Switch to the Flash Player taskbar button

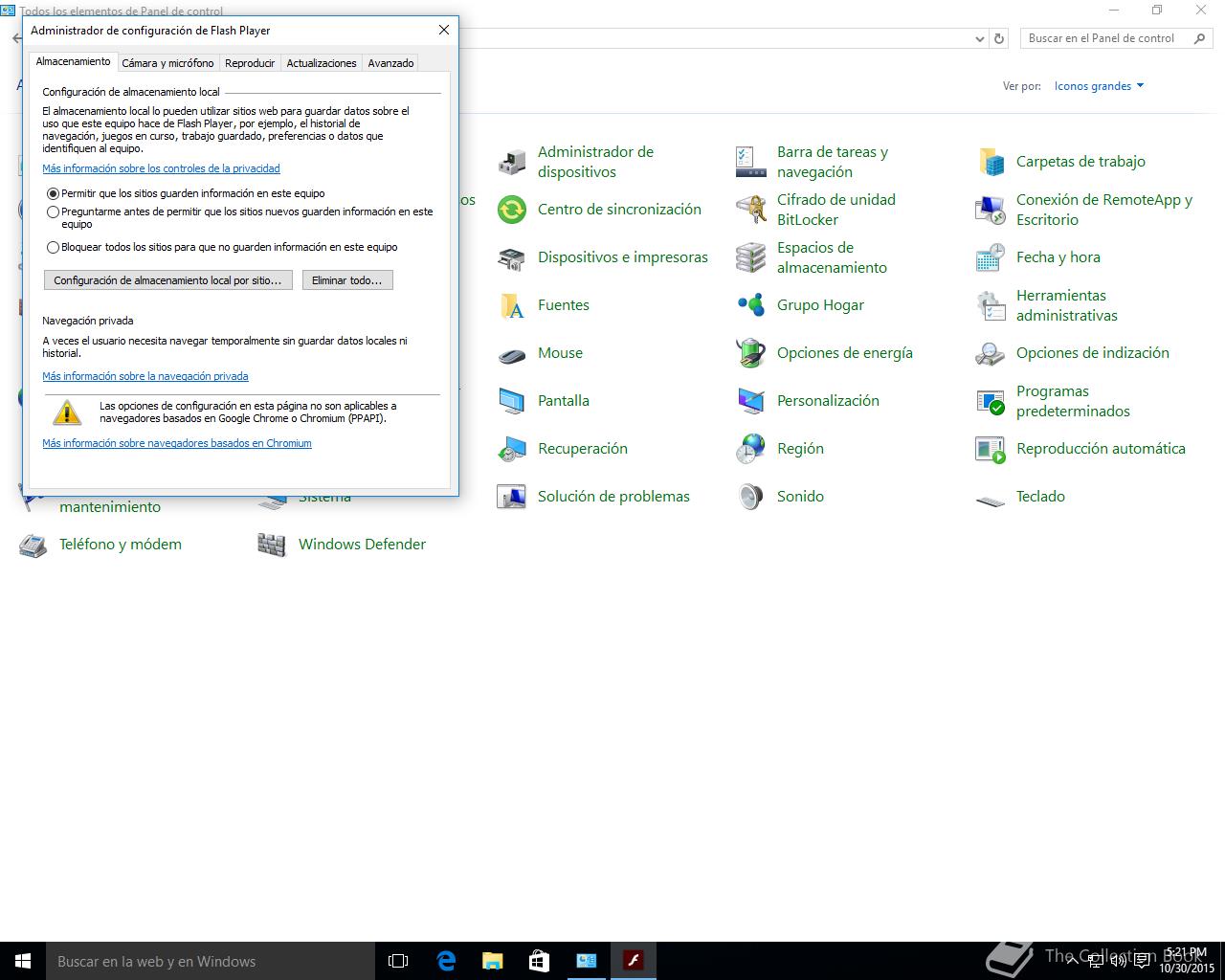(633, 961)
